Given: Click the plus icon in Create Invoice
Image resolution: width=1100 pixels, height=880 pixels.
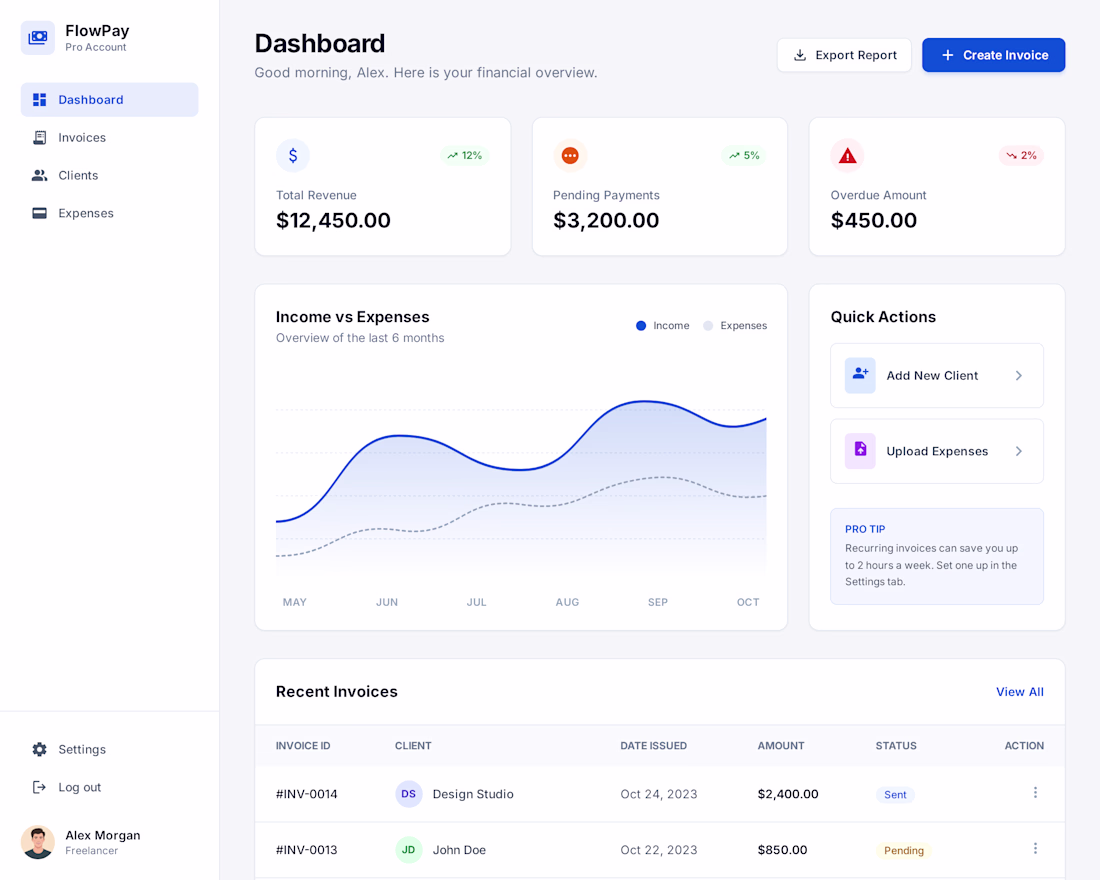Looking at the screenshot, I should (x=948, y=55).
